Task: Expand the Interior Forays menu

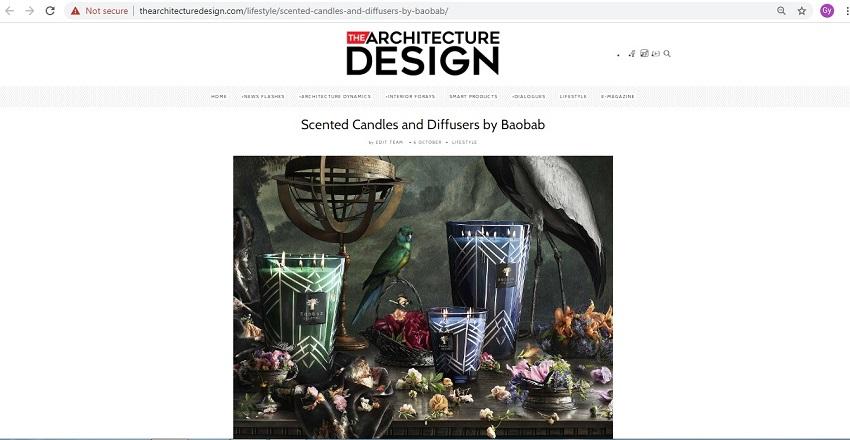Action: click(x=410, y=96)
